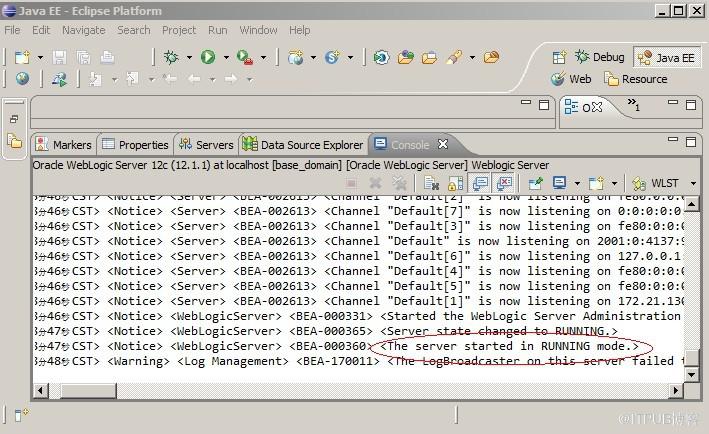Click the Clear Console icon
The width and height of the screenshot is (709, 434).
pyautogui.click(x=431, y=183)
